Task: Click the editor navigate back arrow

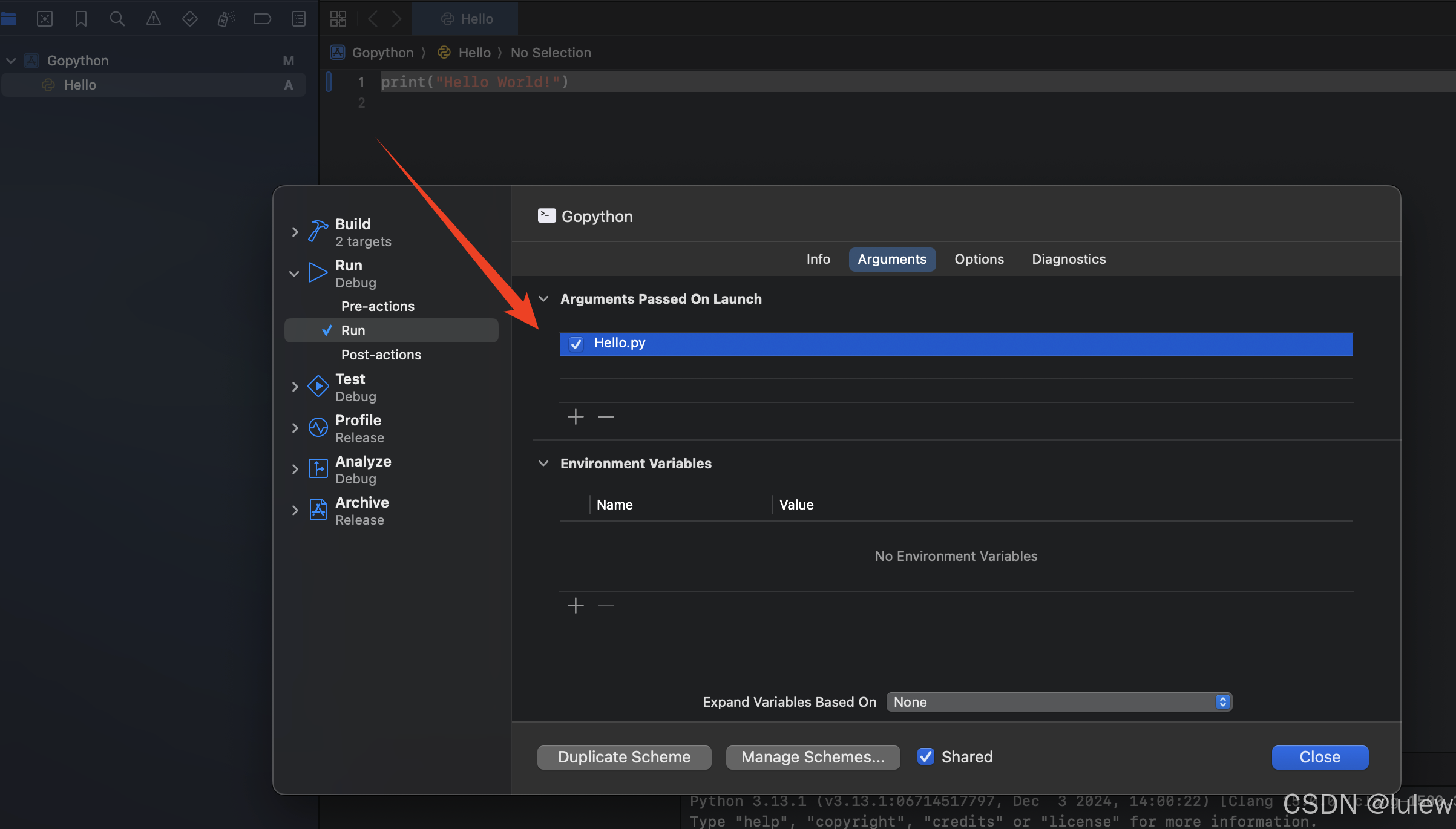Action: (373, 18)
